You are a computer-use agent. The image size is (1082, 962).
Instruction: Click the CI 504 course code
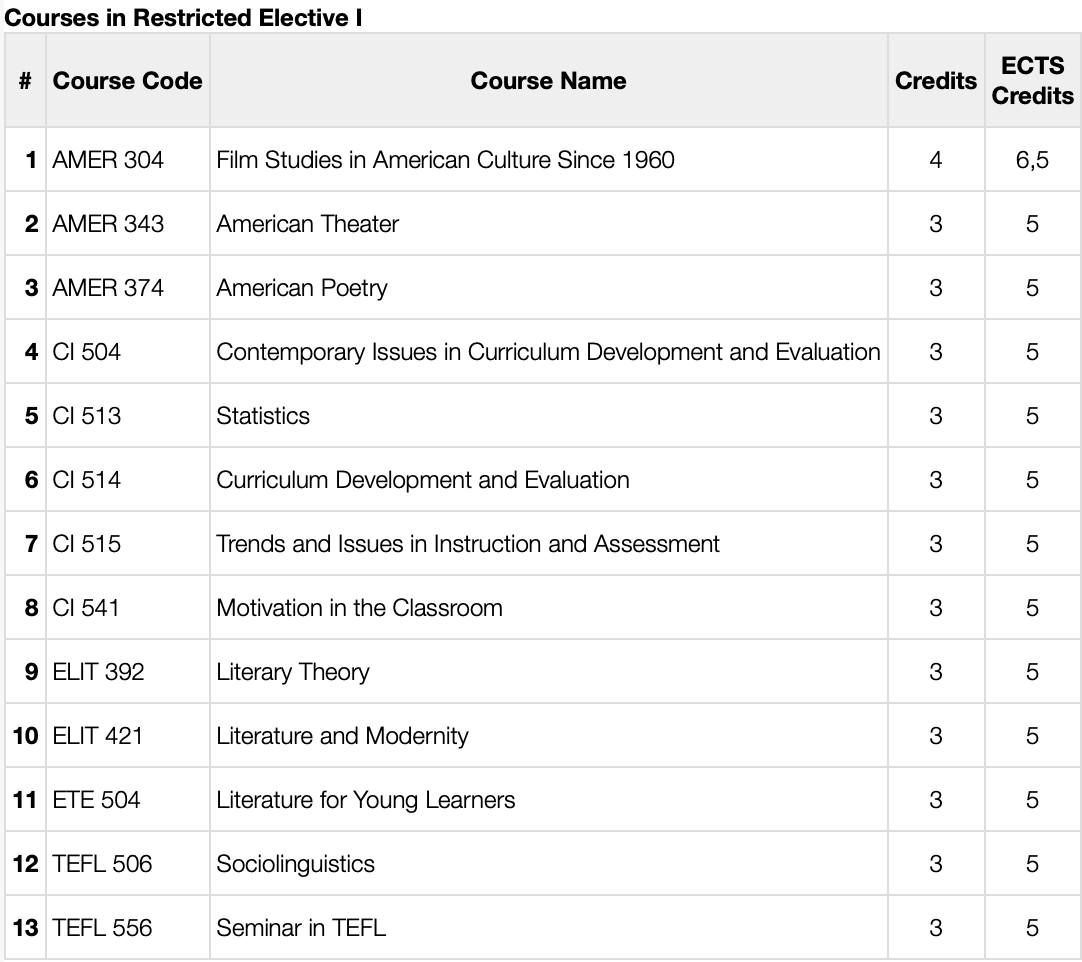(82, 351)
